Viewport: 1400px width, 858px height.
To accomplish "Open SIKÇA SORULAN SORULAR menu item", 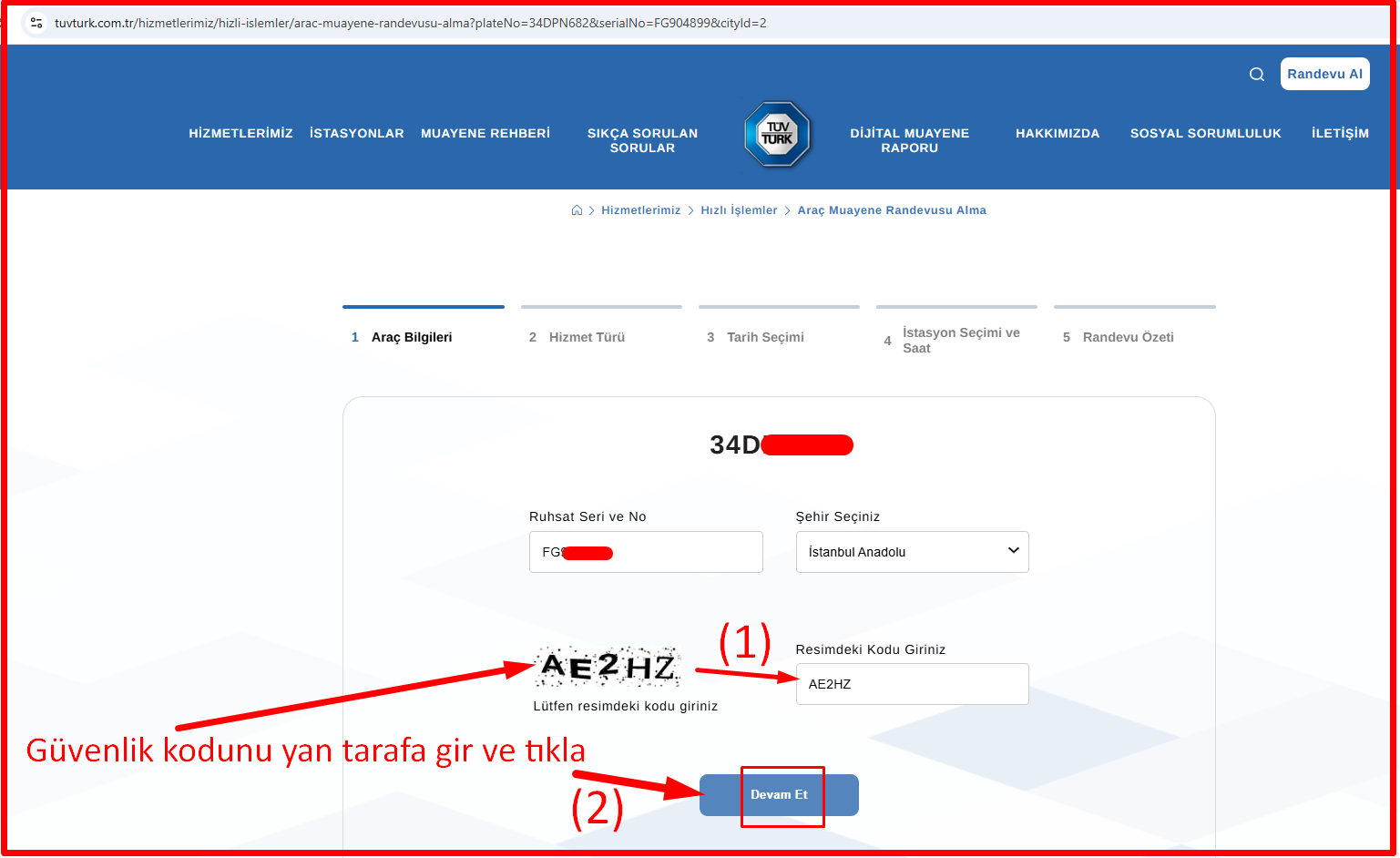I will tap(642, 140).
